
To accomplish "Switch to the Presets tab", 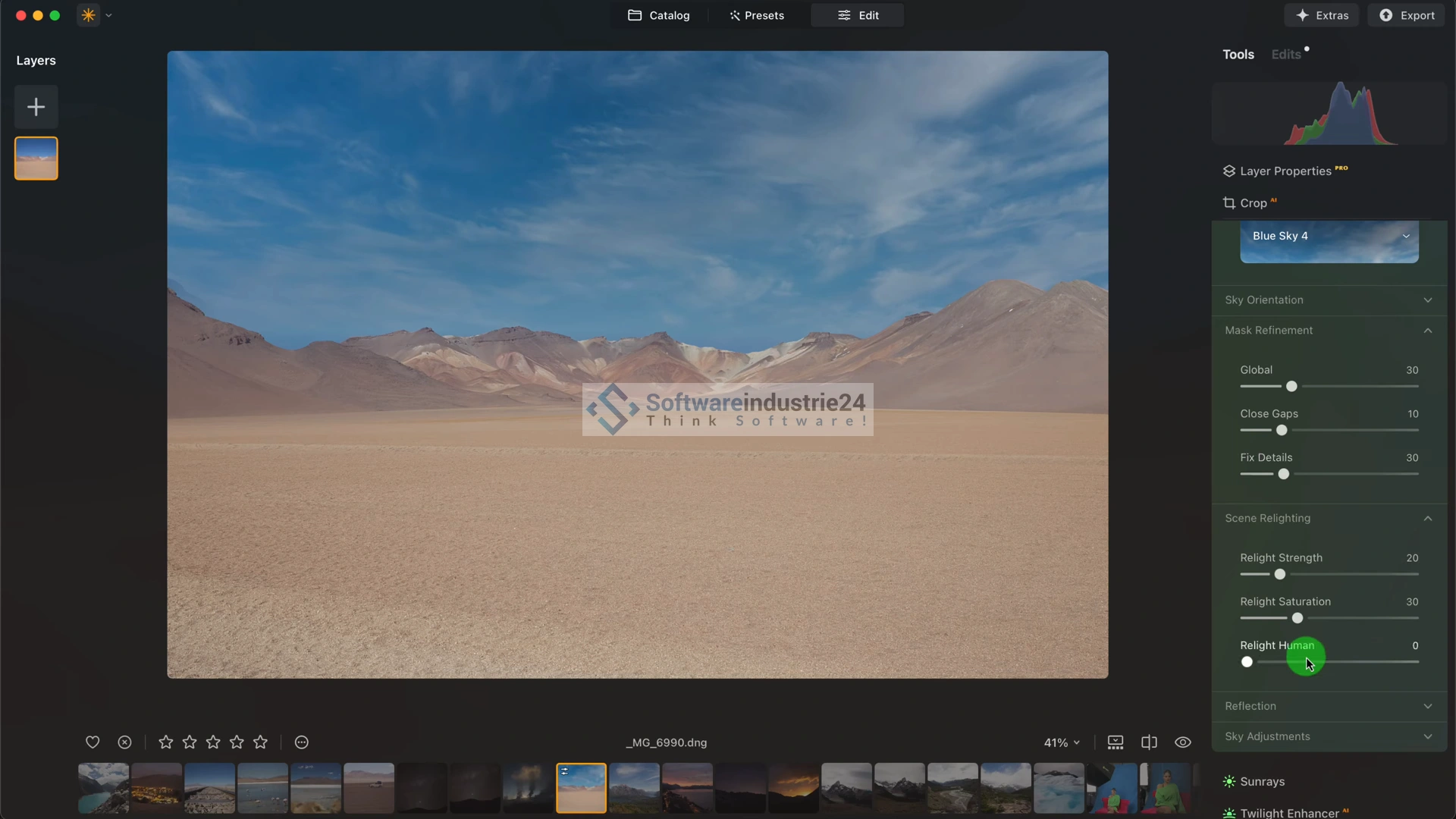I will pos(757,15).
